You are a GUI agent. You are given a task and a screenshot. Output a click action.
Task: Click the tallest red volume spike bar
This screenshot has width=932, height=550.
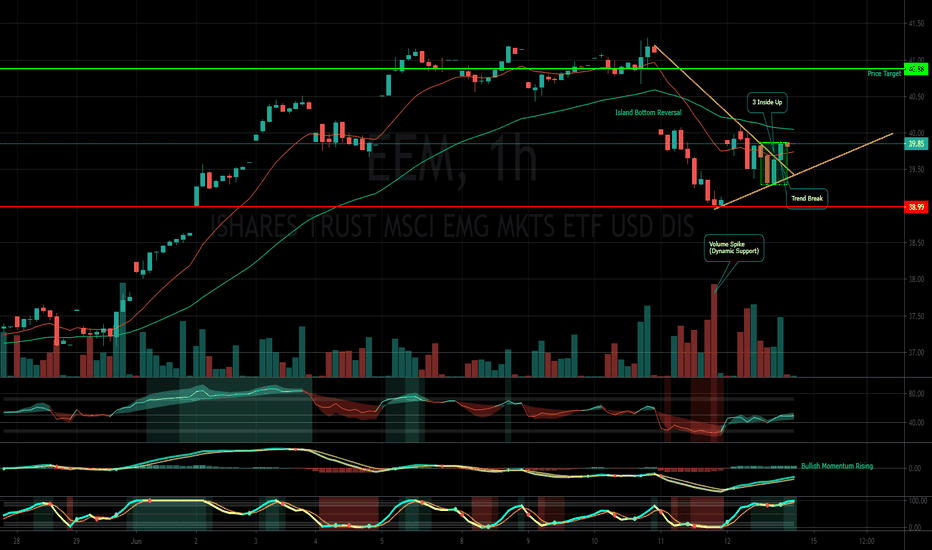coord(714,331)
